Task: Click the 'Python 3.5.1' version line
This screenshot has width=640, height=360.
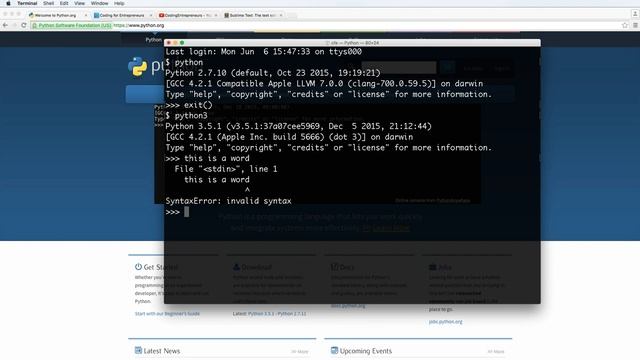Action: pyautogui.click(x=298, y=126)
